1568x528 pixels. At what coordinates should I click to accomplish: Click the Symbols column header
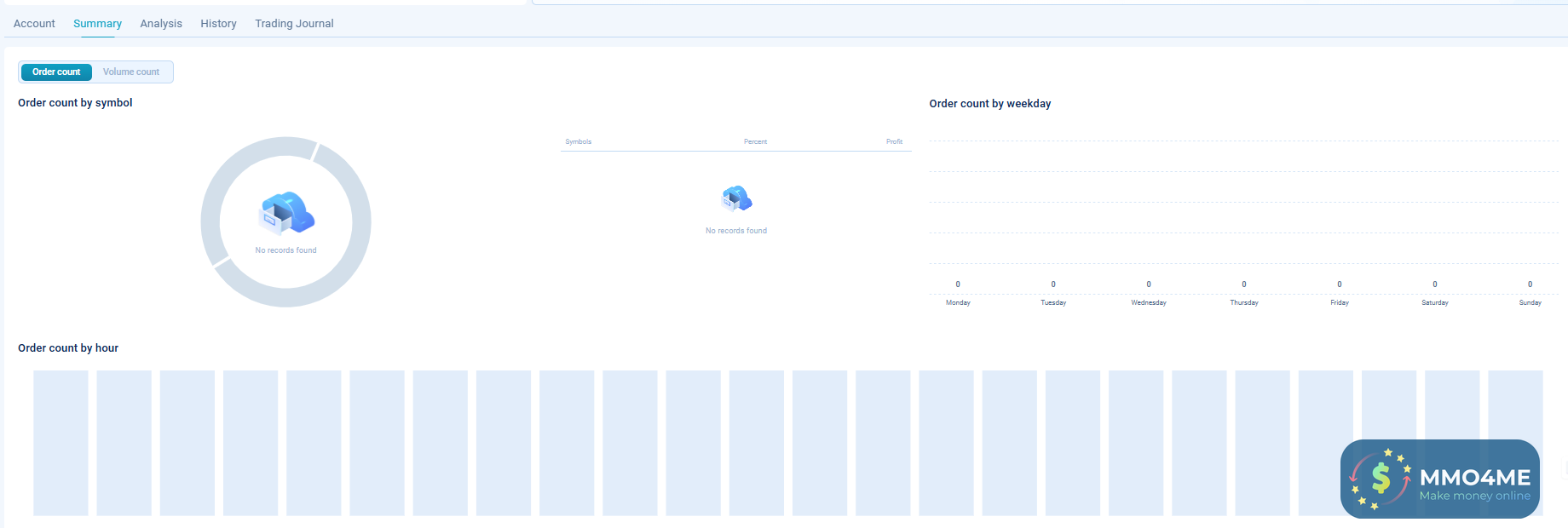[x=579, y=142]
